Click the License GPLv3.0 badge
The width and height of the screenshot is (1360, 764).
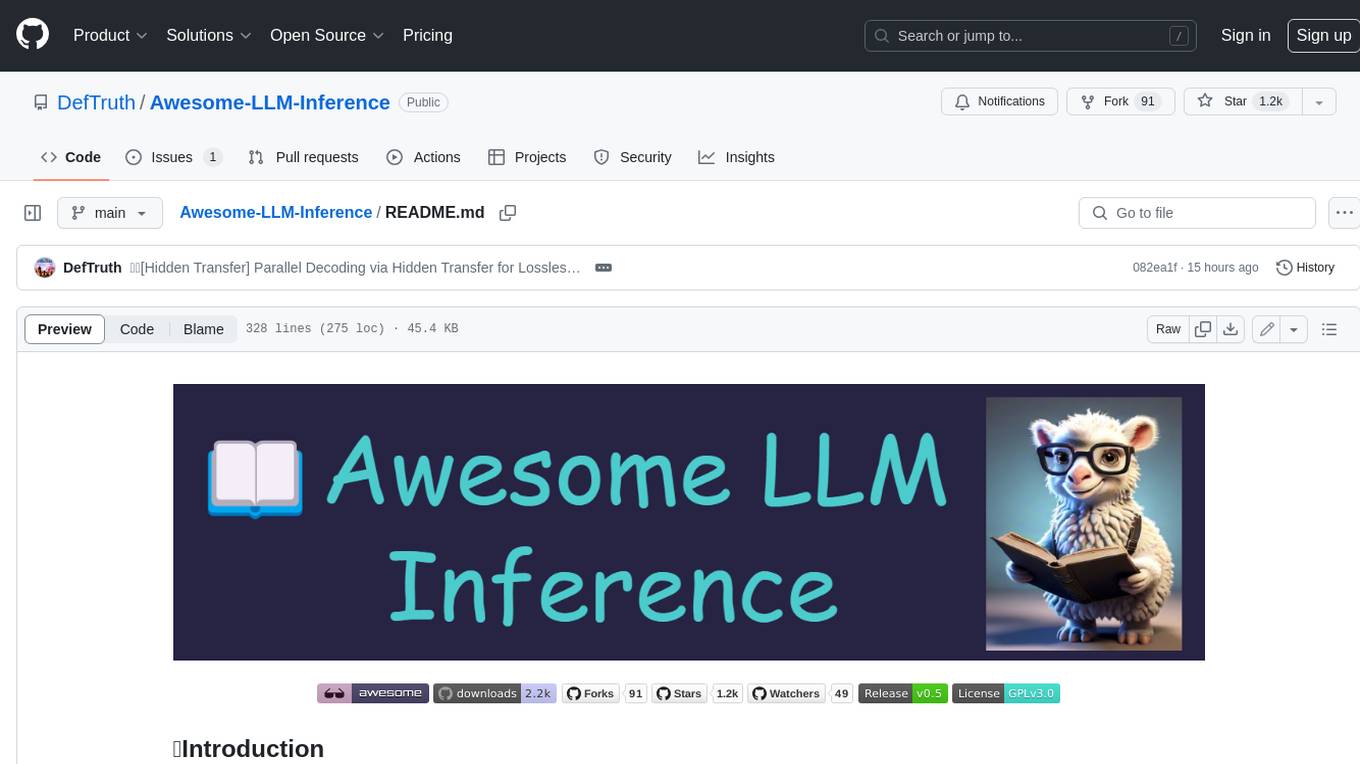pos(1006,693)
